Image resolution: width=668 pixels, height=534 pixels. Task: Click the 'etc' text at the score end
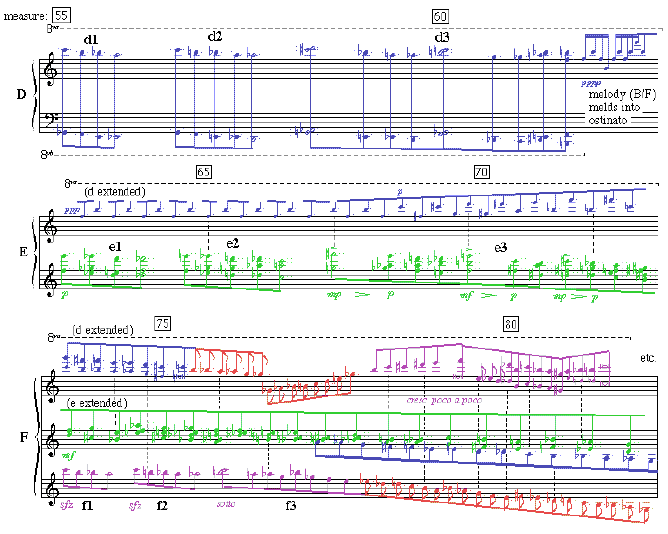pos(646,357)
